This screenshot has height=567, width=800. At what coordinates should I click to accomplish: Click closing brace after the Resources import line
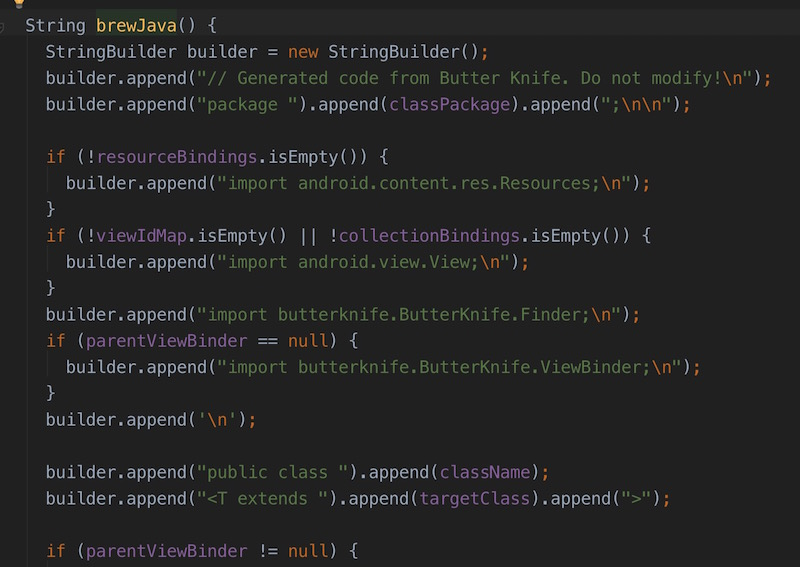click(51, 209)
